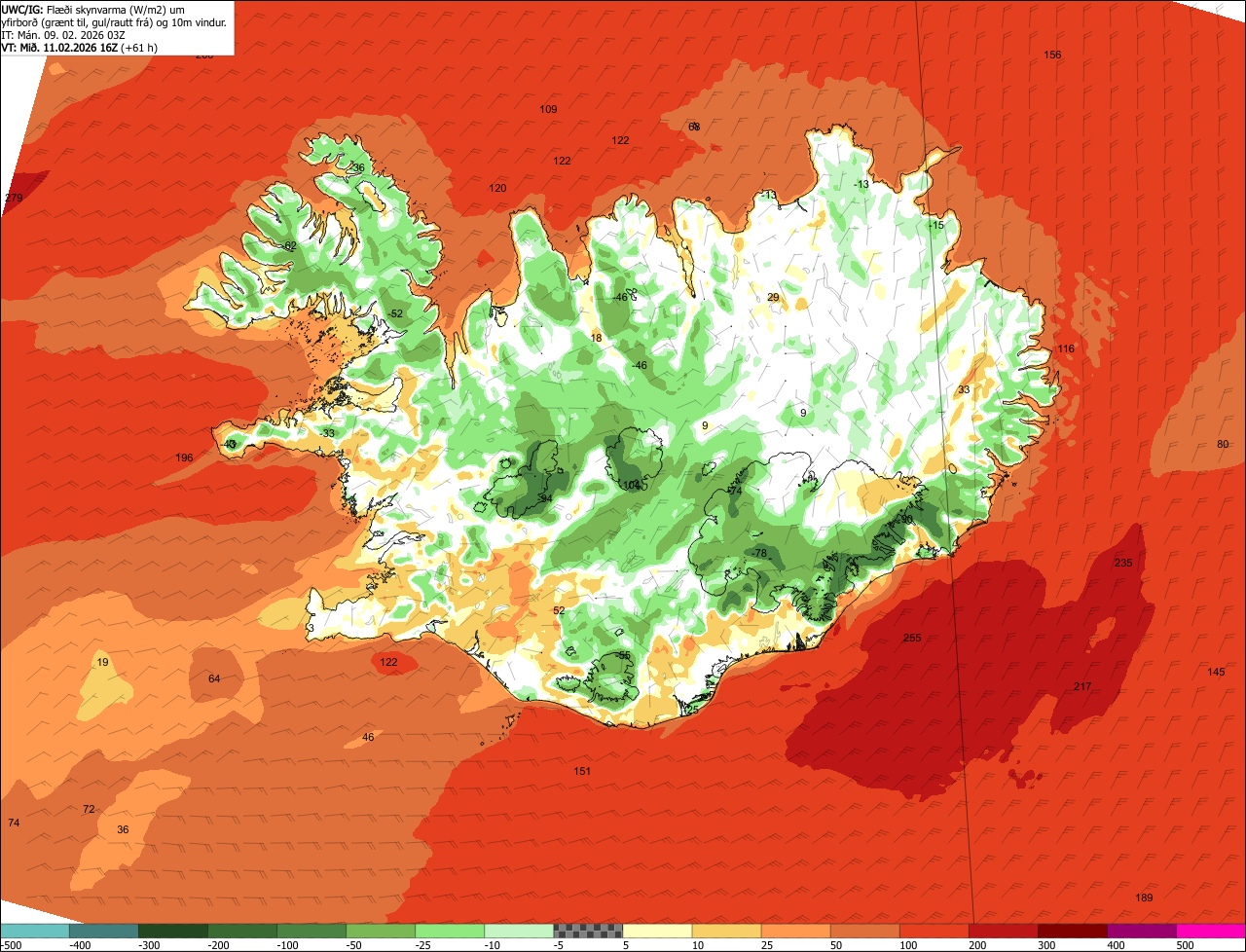Click the flux value 80 east of Iceland
Viewport: 1246px width, 952px height.
click(x=1223, y=444)
